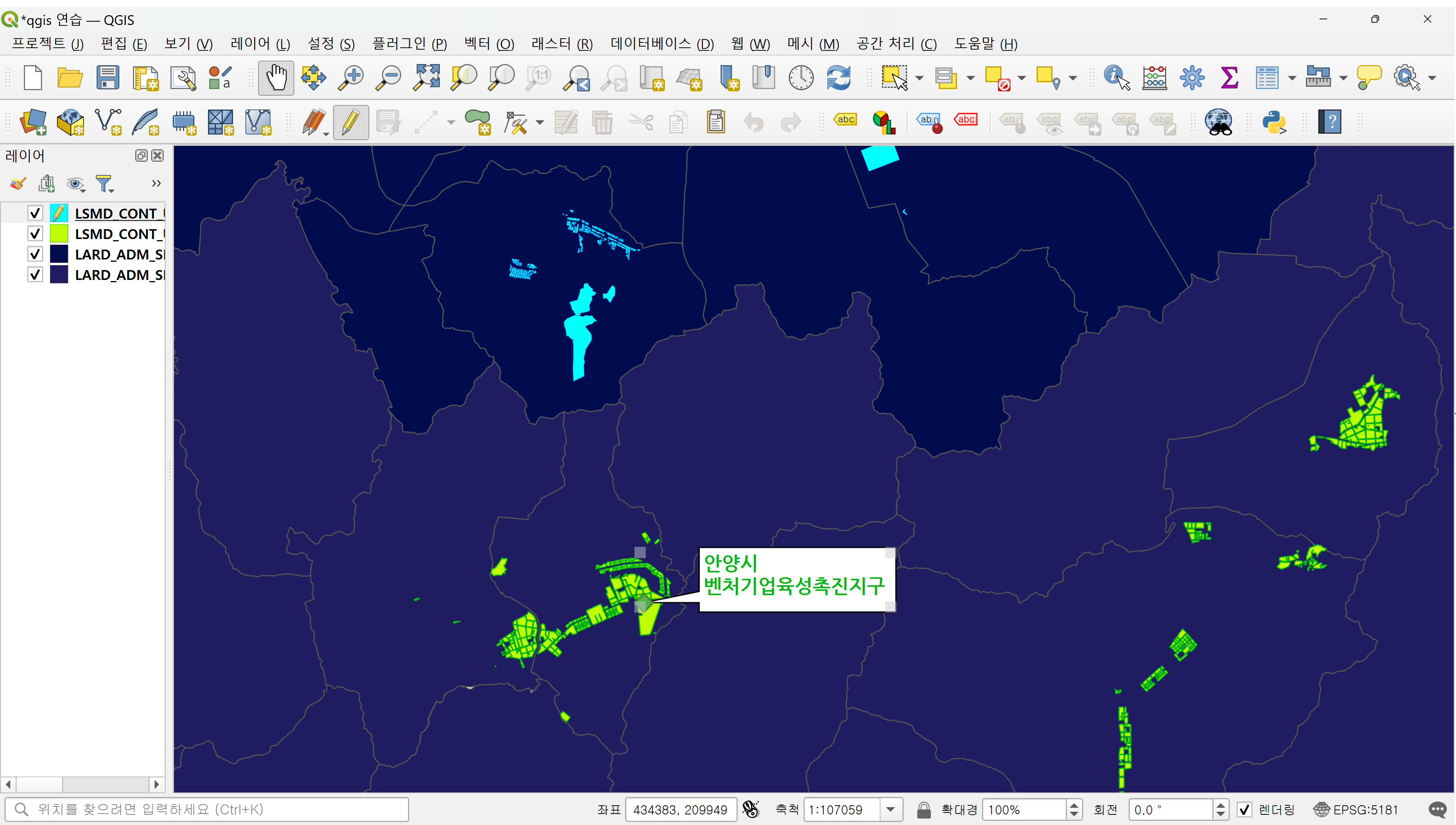Open the Python console icon
This screenshot has width=1456, height=825.
[1273, 122]
